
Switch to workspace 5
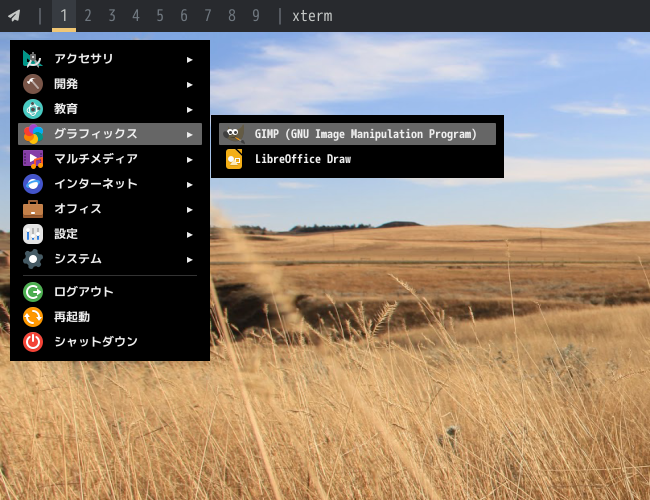click(x=160, y=16)
